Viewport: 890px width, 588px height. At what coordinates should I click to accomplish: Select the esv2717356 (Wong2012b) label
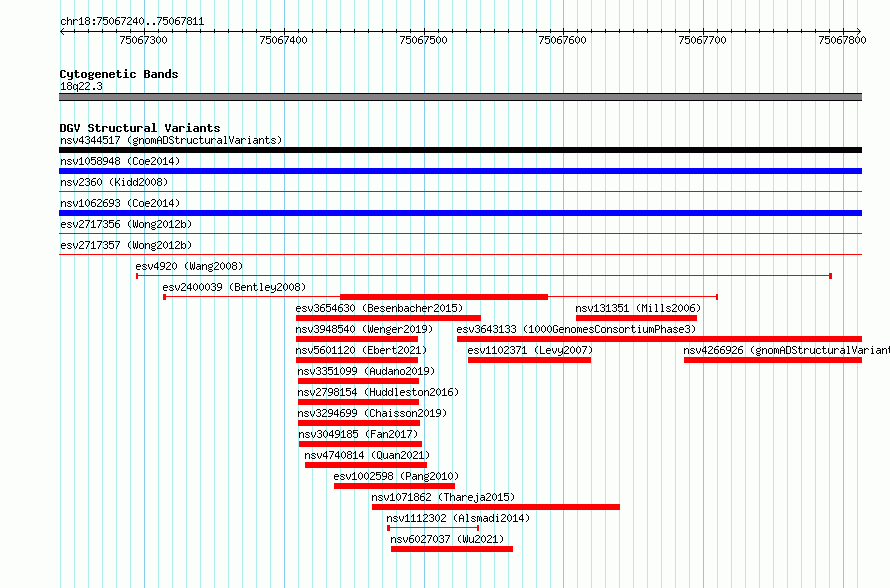click(126, 224)
